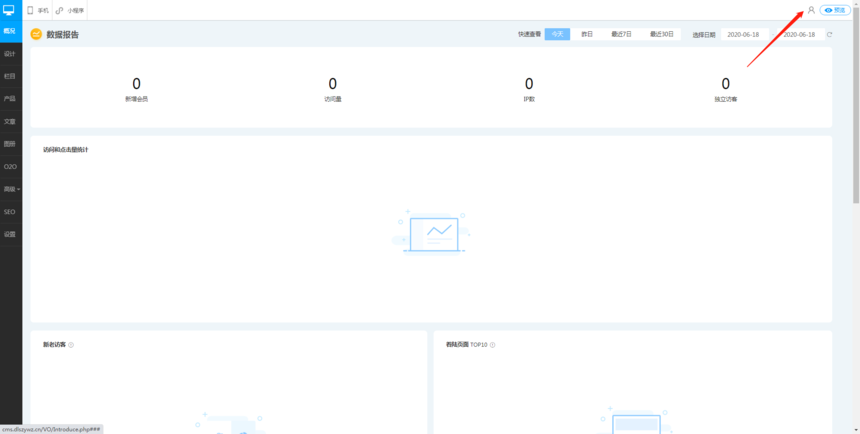This screenshot has height=434, width=860.
Task: Open SEO section in sidebar
Action: click(10, 211)
